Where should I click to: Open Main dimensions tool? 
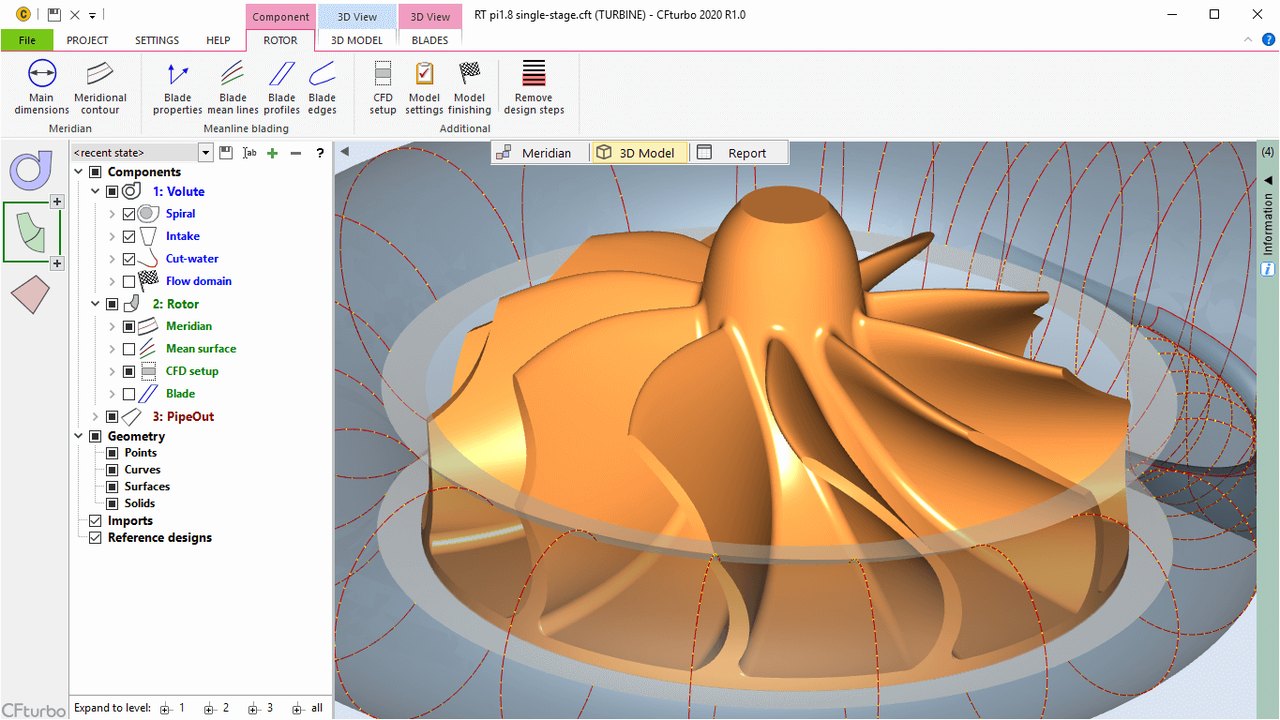pos(41,88)
